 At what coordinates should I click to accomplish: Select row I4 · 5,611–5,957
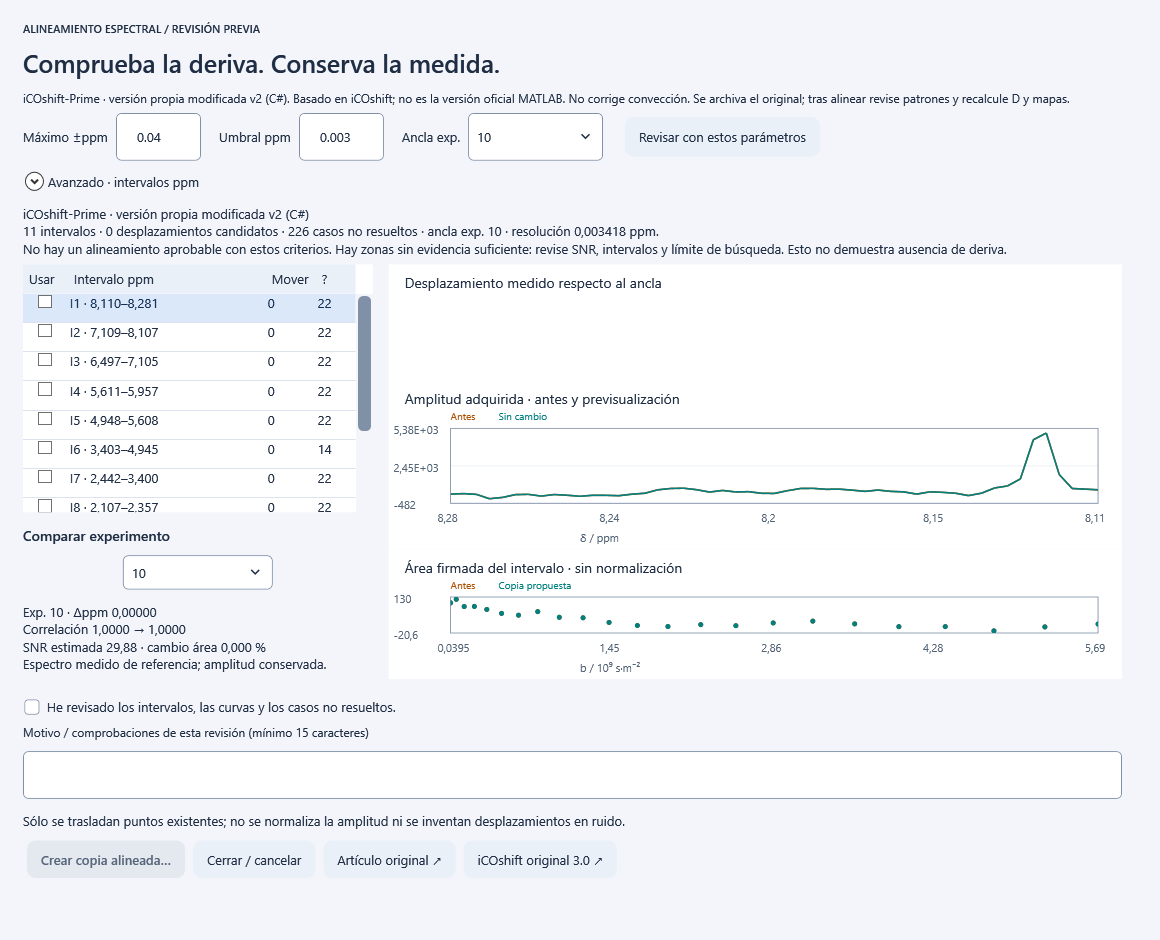(x=189, y=395)
